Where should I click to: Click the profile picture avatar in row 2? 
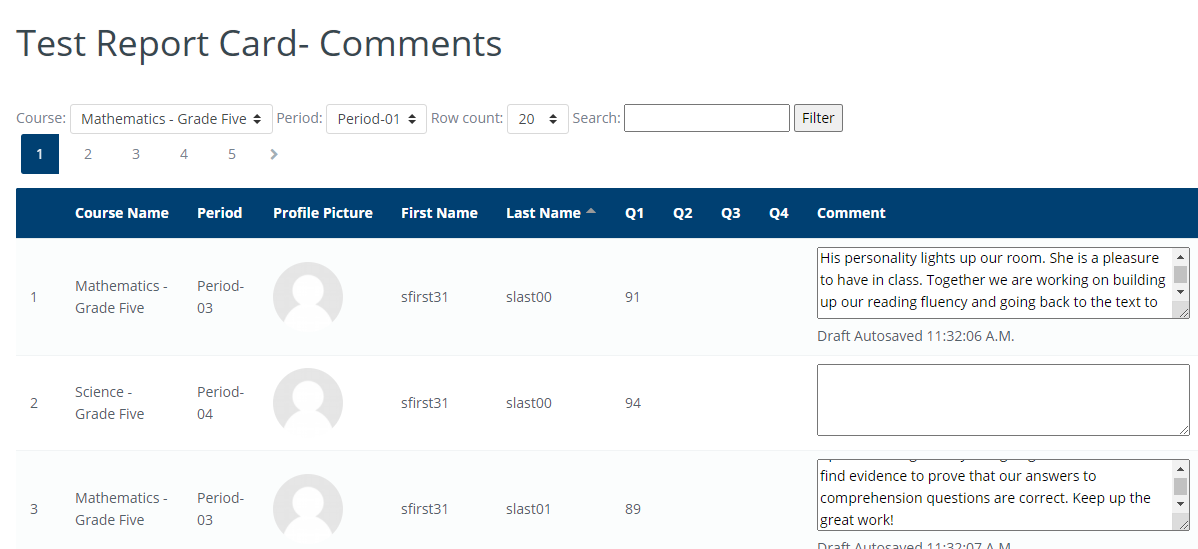(308, 403)
